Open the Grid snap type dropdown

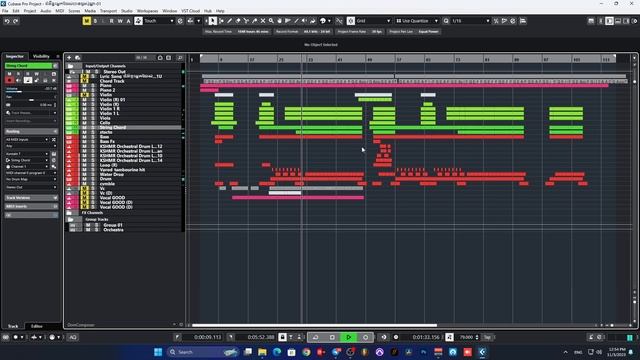[373, 21]
